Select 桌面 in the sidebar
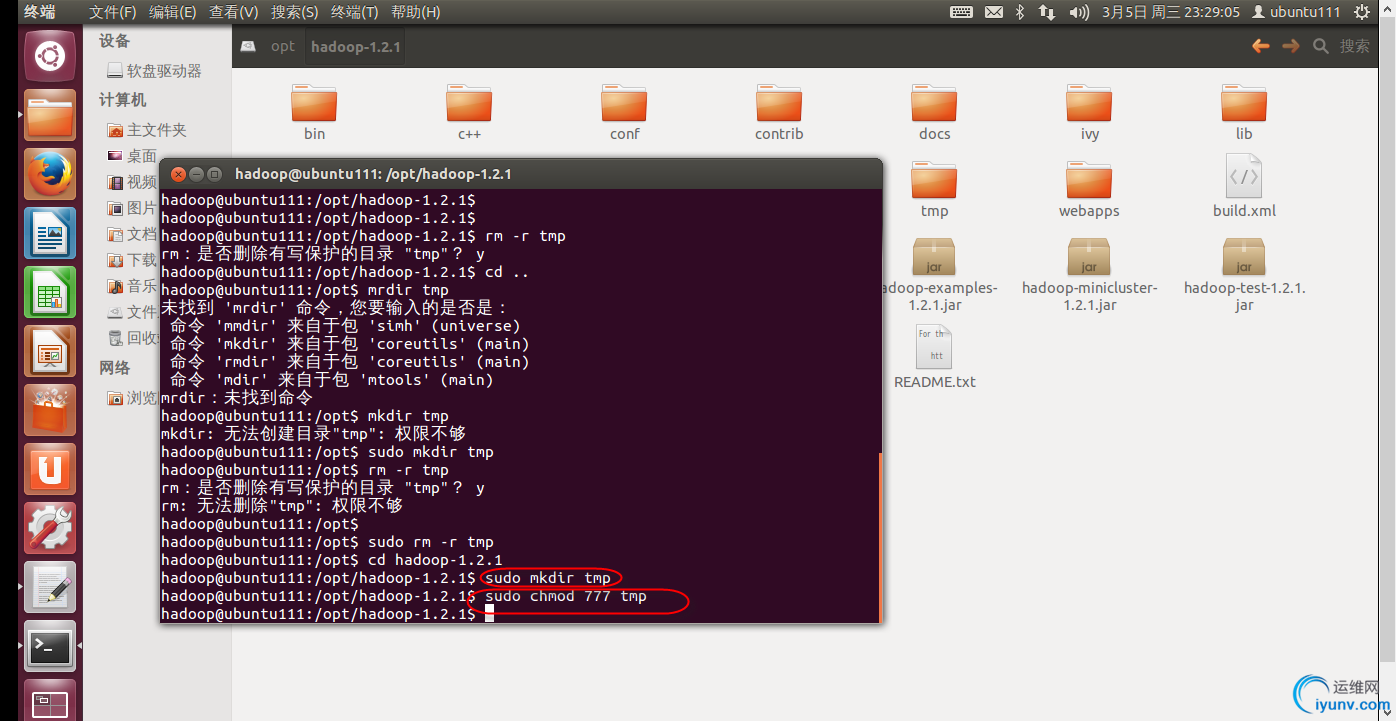Screen dimensions: 1396x721 point(134,156)
